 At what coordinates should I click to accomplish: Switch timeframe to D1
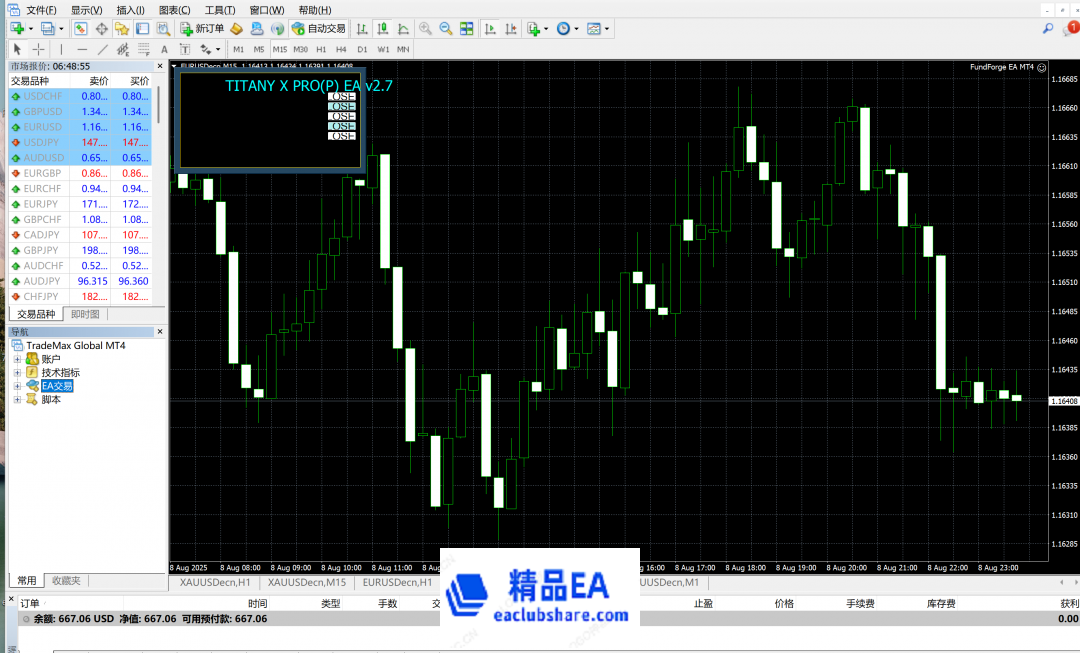click(x=362, y=49)
